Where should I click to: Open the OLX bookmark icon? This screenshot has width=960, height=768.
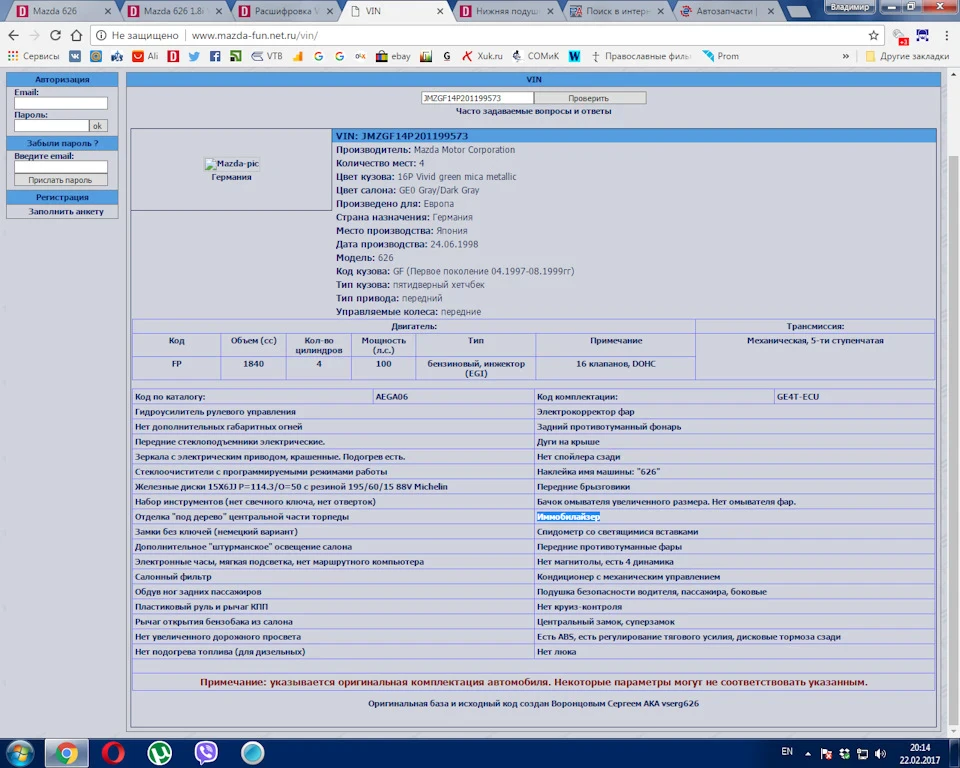pos(361,56)
